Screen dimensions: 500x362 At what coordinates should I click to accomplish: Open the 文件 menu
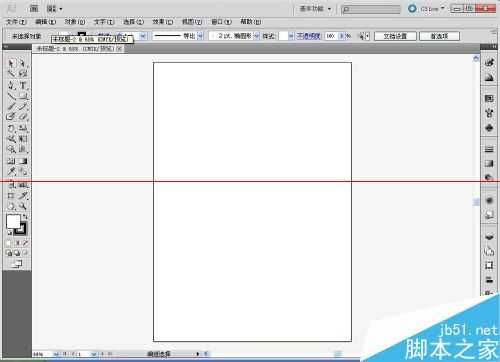coord(16,22)
